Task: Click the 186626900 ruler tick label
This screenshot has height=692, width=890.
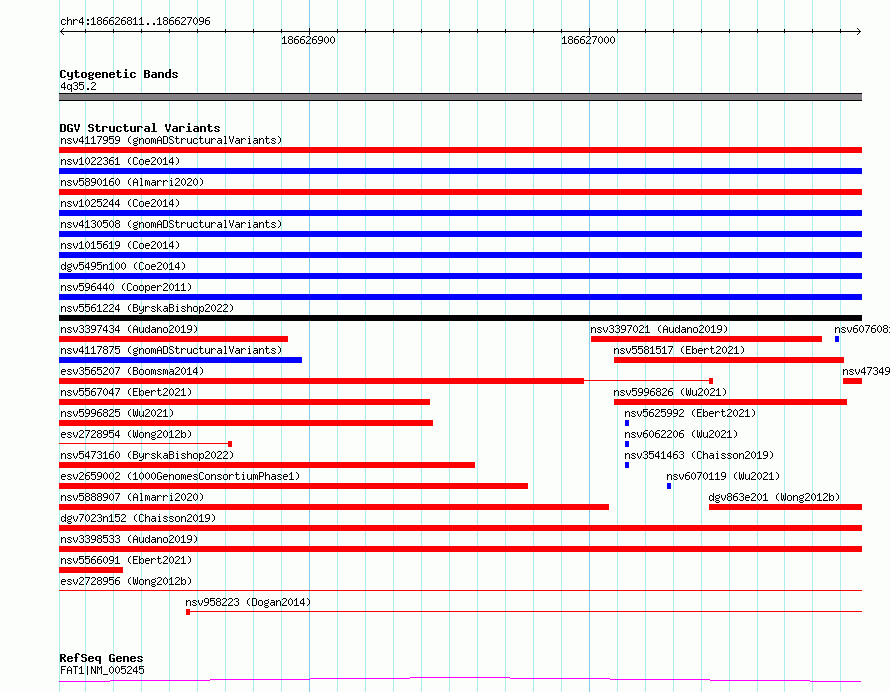Action: (x=308, y=40)
